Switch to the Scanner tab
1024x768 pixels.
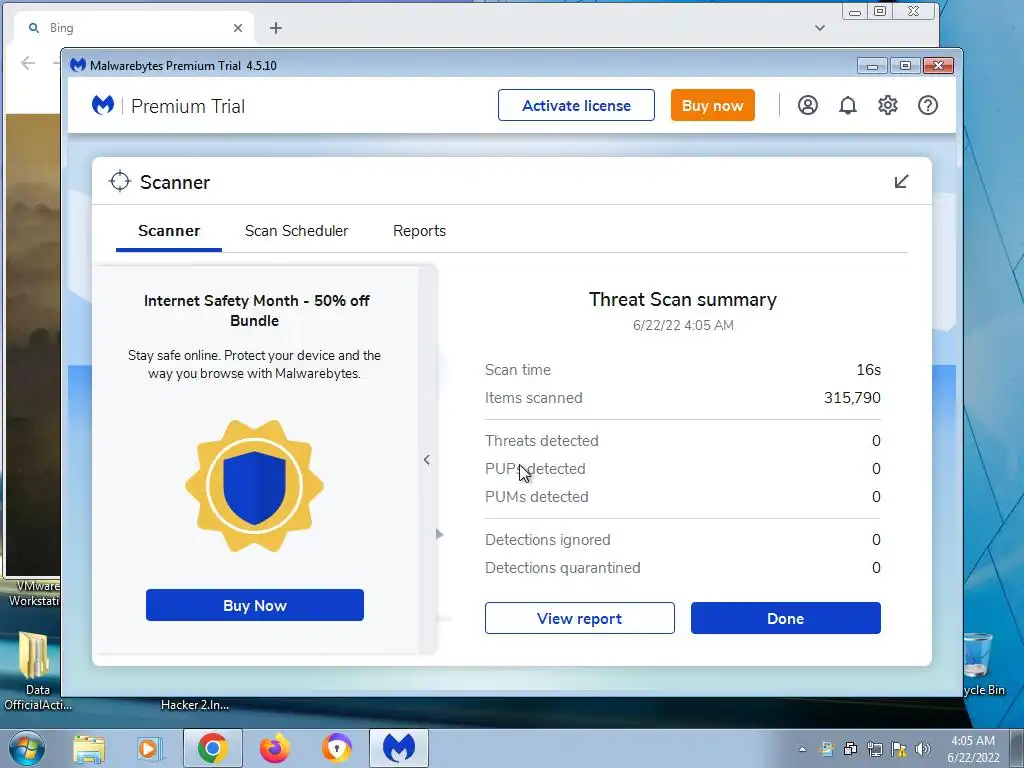(168, 231)
